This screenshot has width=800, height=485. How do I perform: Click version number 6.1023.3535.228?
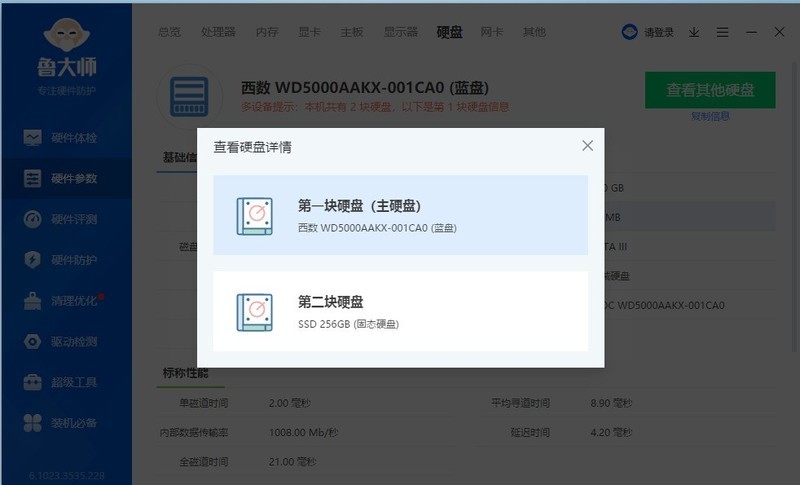coord(67,475)
